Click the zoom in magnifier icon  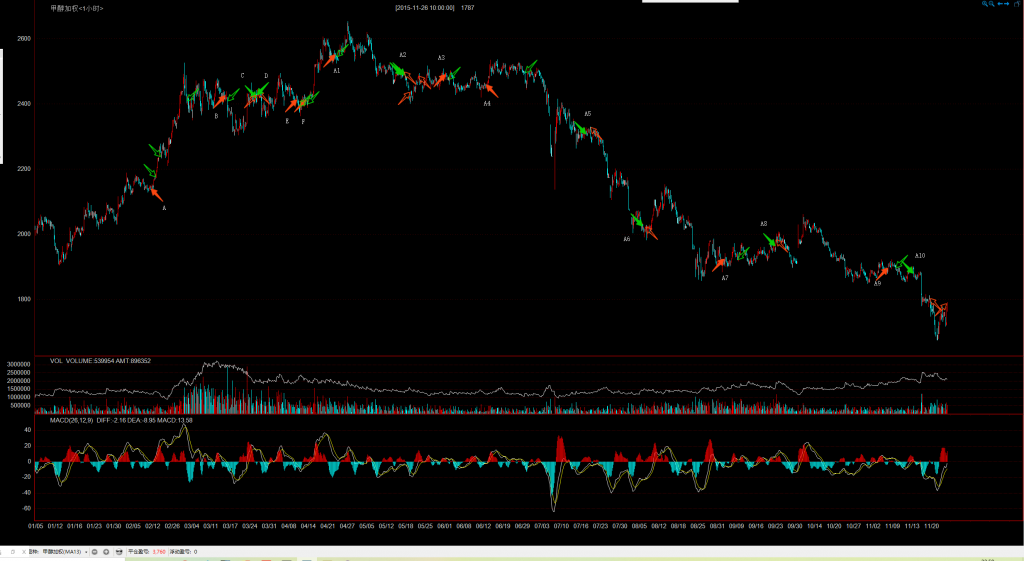(985, 4)
